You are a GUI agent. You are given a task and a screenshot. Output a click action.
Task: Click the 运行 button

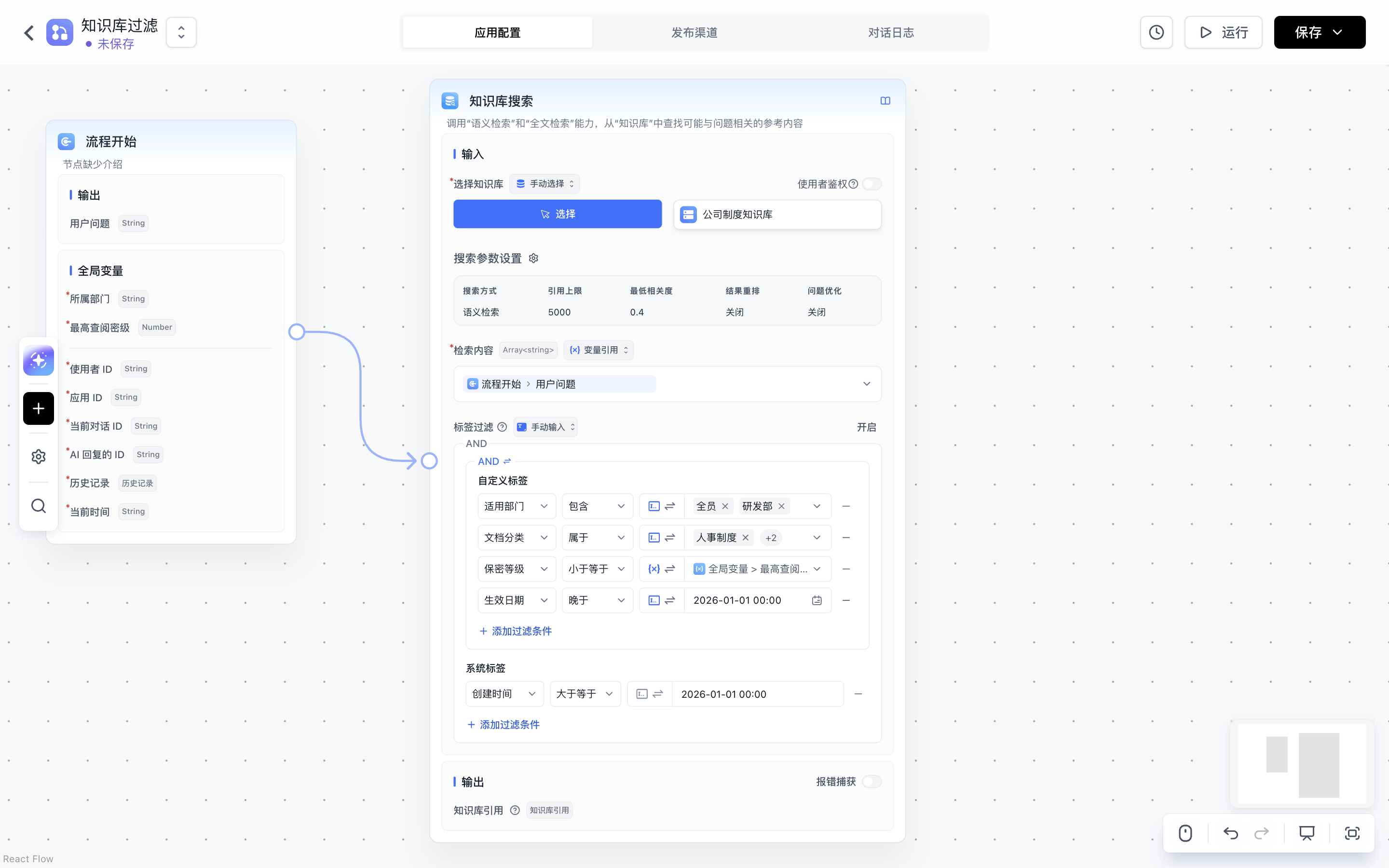point(1223,32)
